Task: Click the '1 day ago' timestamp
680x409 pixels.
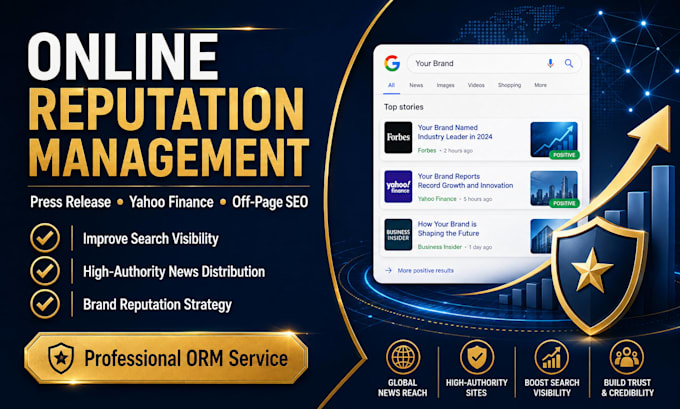Action: [x=480, y=247]
